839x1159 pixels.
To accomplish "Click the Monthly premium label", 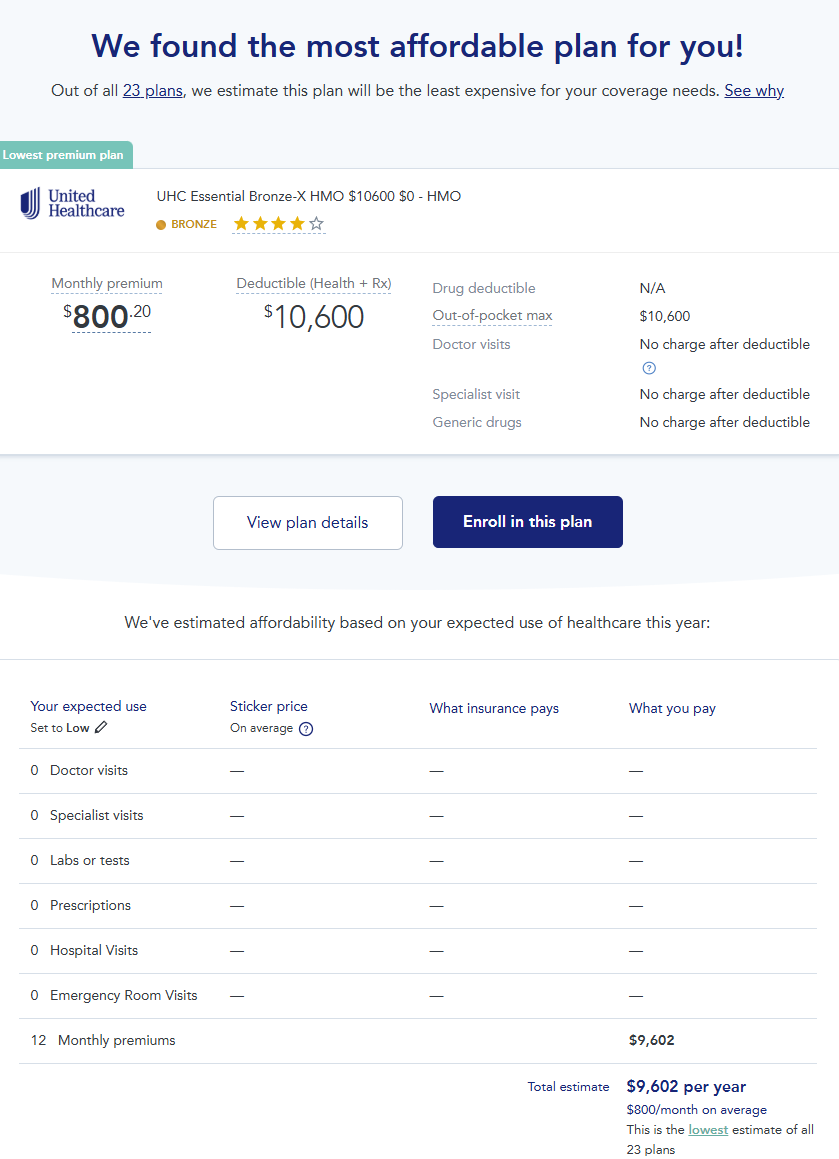I will click(107, 283).
